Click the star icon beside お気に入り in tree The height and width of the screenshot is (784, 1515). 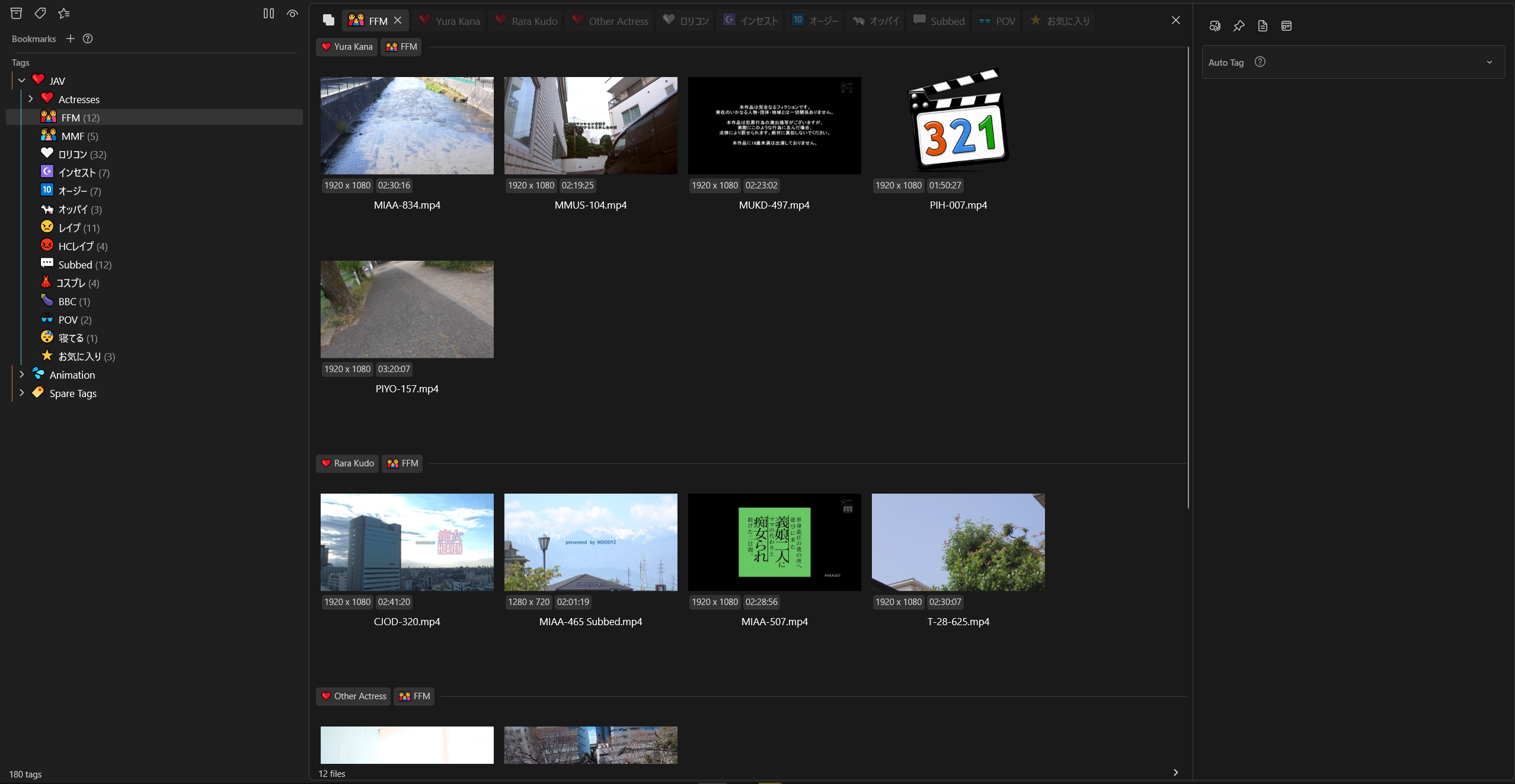(x=47, y=356)
